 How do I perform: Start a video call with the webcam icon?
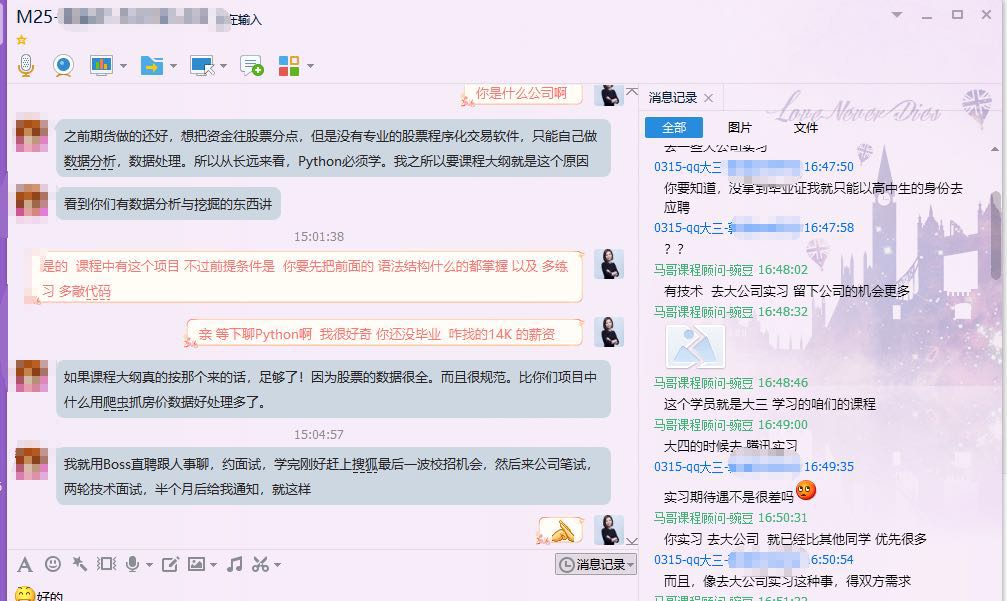coord(63,66)
